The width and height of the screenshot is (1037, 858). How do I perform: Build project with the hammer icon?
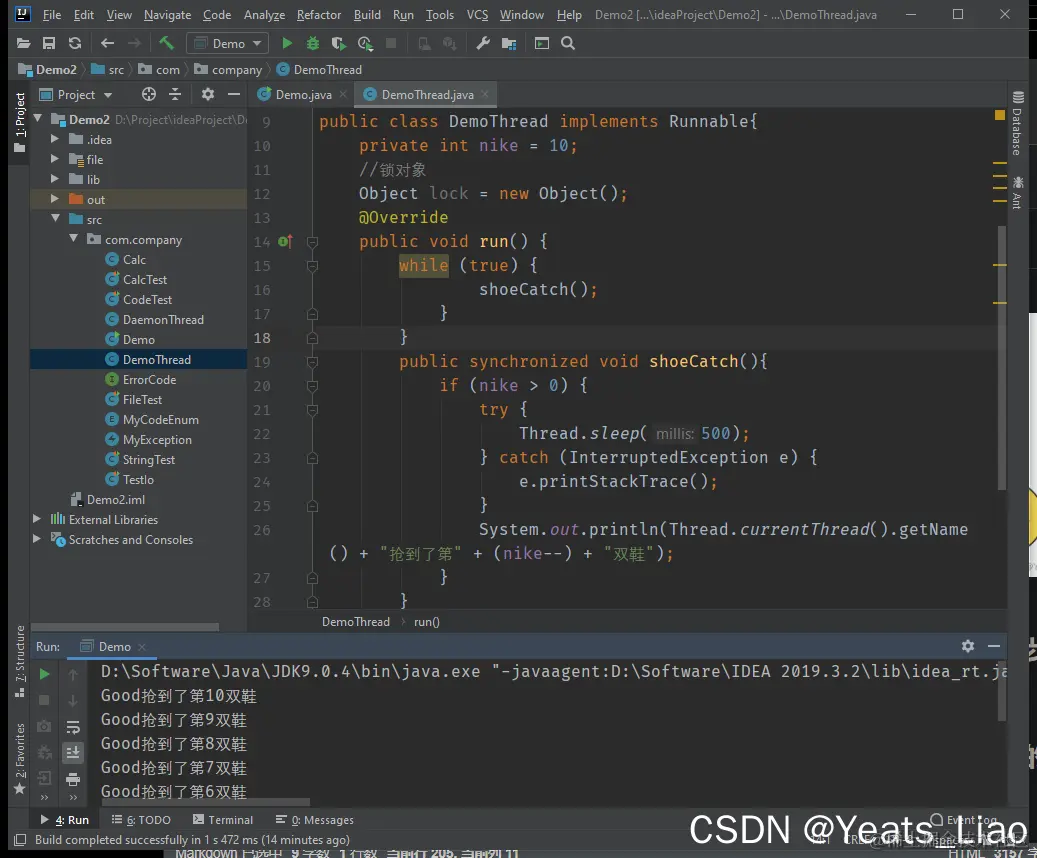coord(166,44)
